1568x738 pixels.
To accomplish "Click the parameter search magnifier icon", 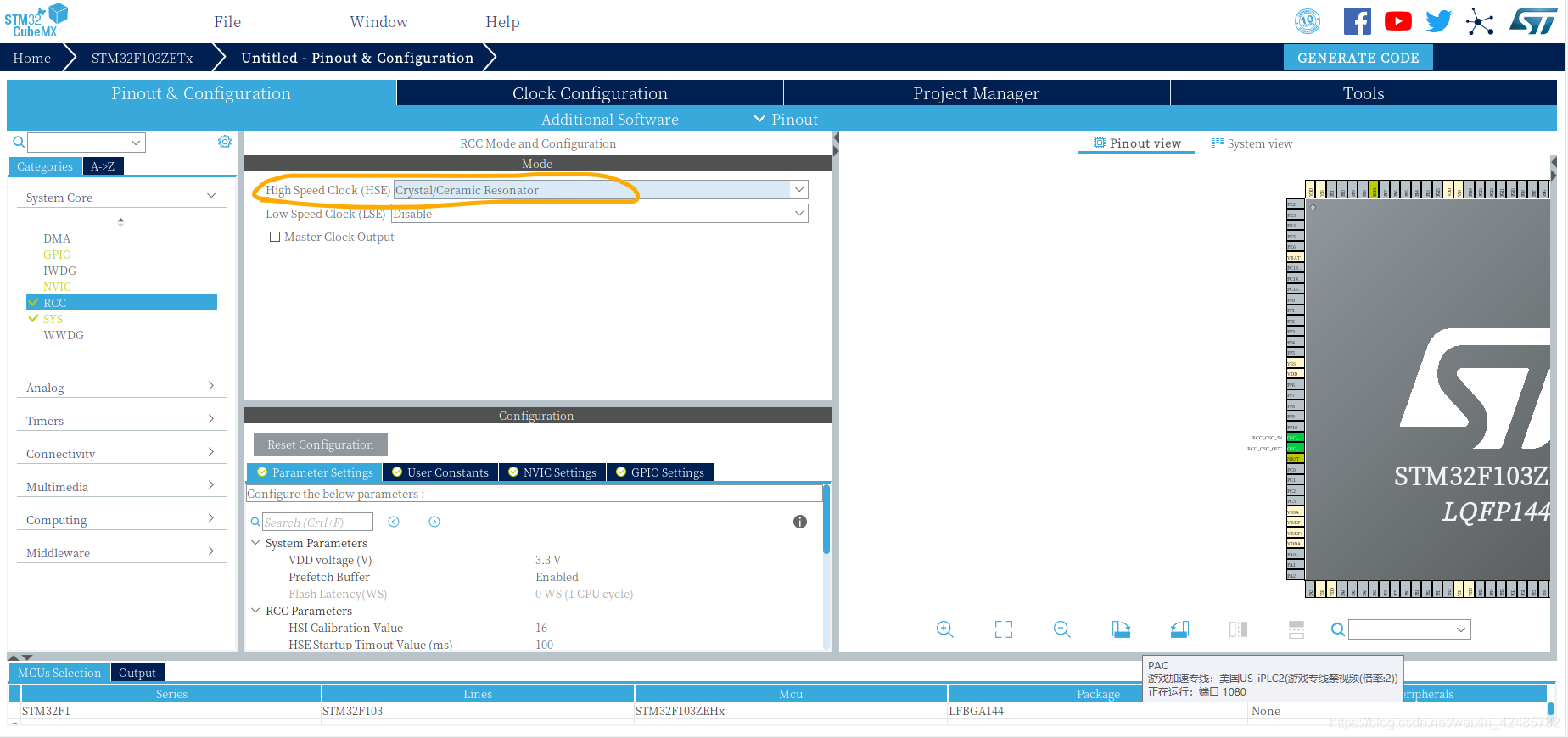I will coord(255,522).
